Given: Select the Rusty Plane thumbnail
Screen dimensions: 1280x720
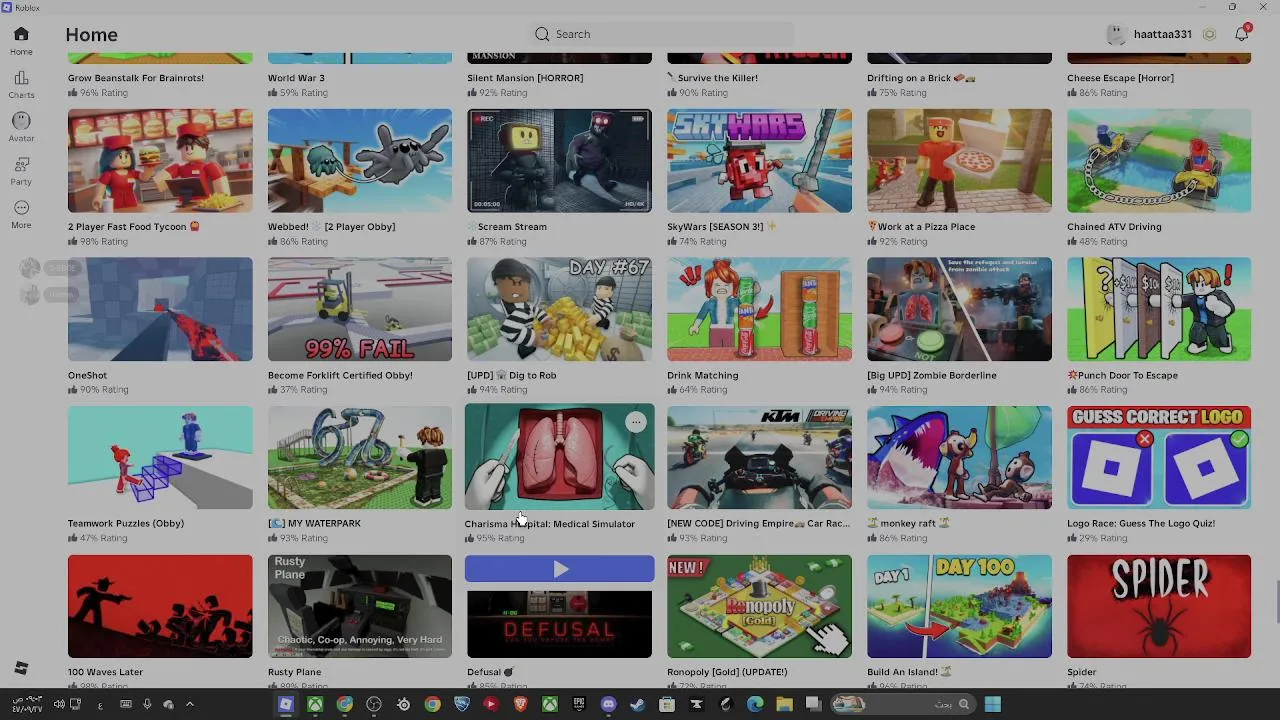Looking at the screenshot, I should click(x=360, y=606).
